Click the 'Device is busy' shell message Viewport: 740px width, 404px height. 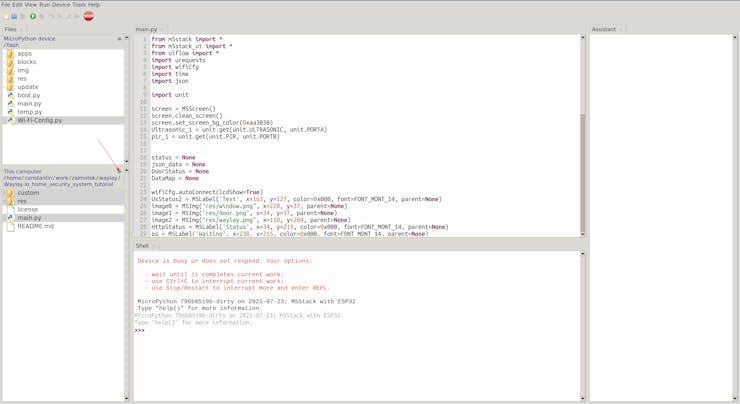[x=225, y=261]
